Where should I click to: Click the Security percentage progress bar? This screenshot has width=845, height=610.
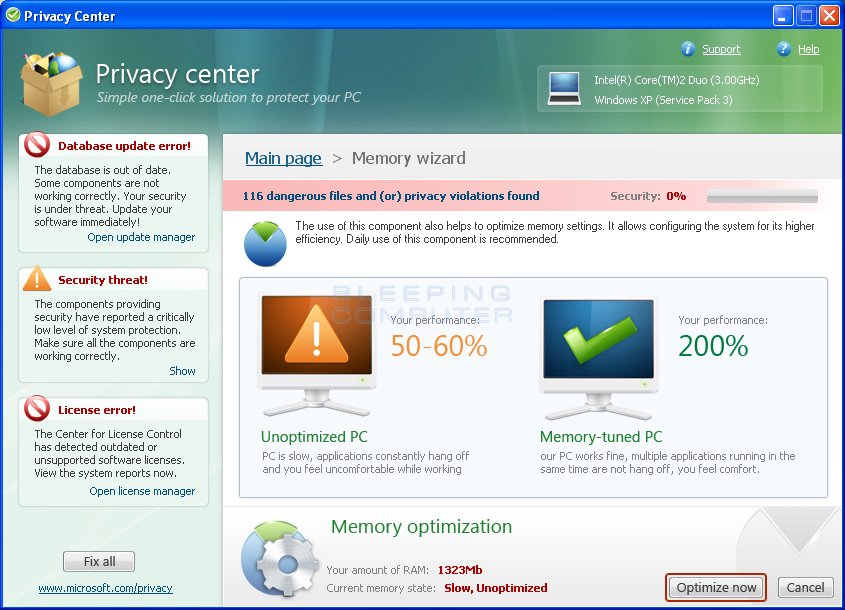tap(761, 196)
